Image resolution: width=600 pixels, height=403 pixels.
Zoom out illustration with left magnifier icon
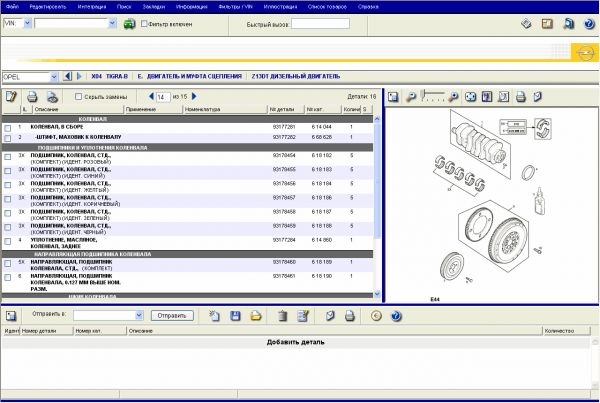coord(411,97)
